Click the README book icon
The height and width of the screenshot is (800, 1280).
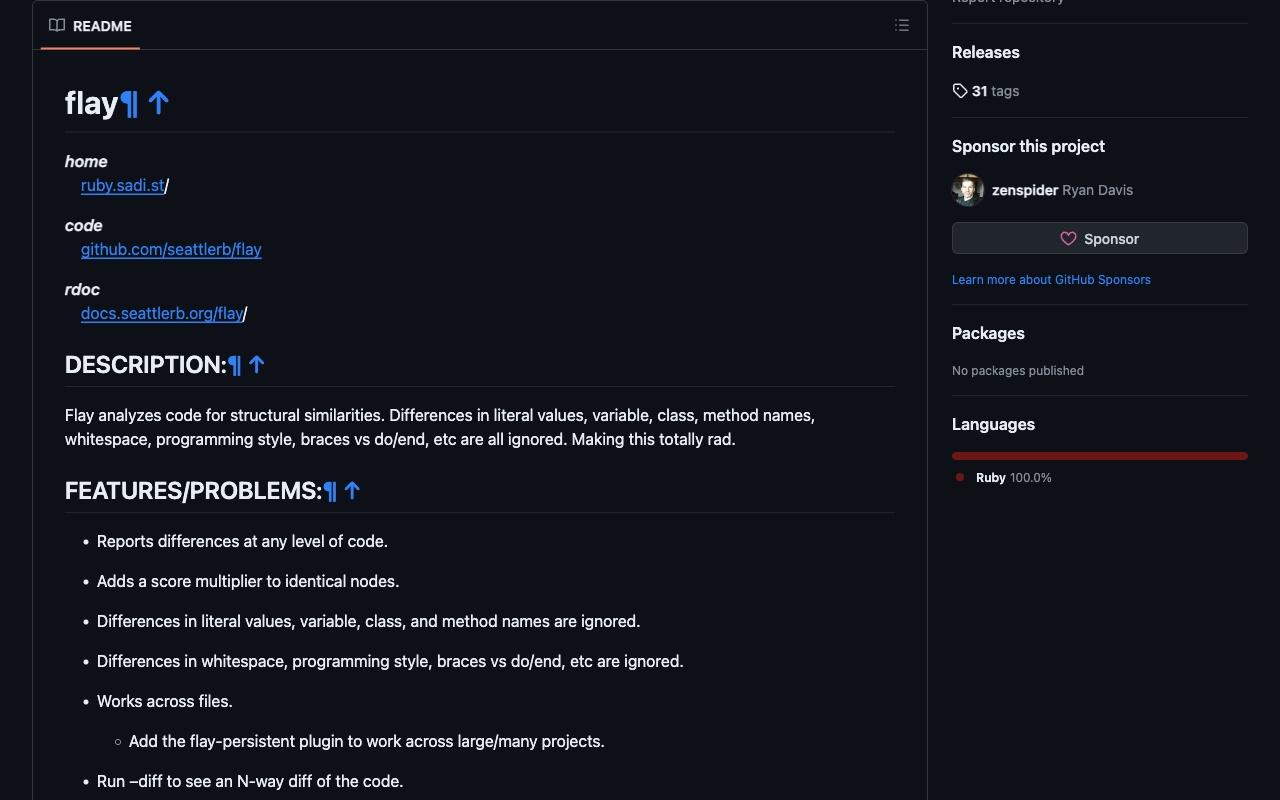(57, 26)
